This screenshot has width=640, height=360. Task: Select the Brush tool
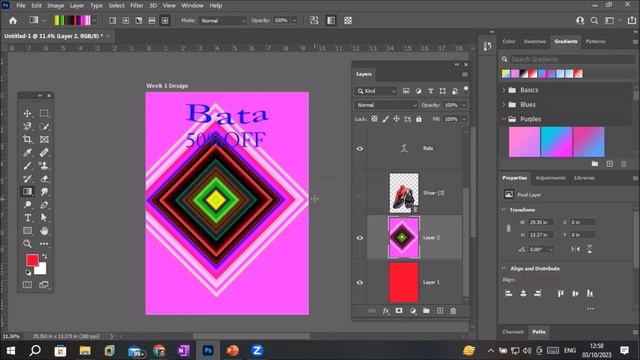(x=27, y=166)
